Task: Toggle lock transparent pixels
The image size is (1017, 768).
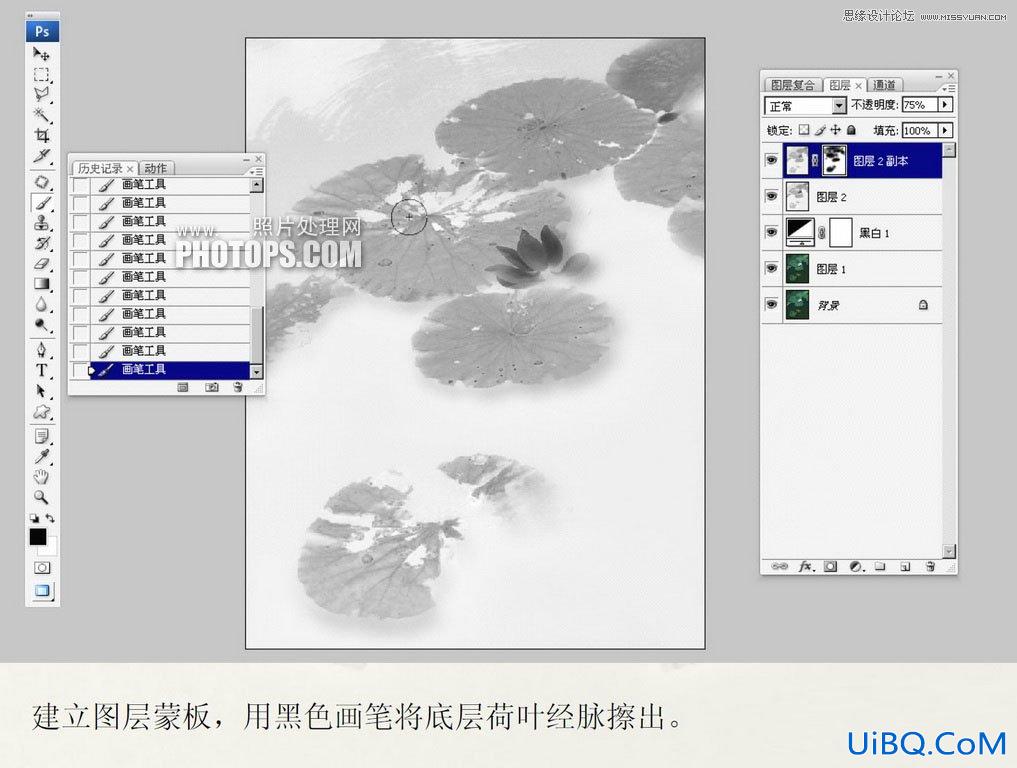Action: 804,130
